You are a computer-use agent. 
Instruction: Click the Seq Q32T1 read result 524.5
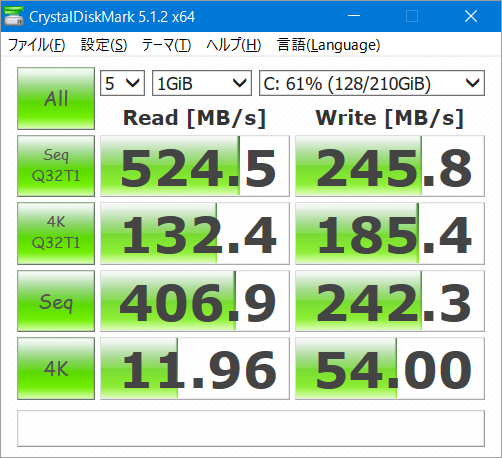195,166
